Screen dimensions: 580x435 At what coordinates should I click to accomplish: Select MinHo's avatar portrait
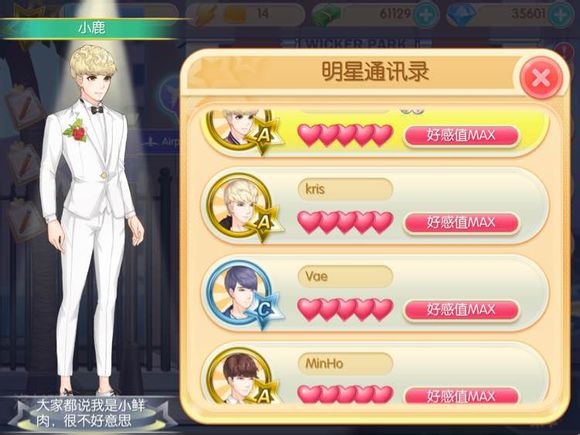coord(239,377)
